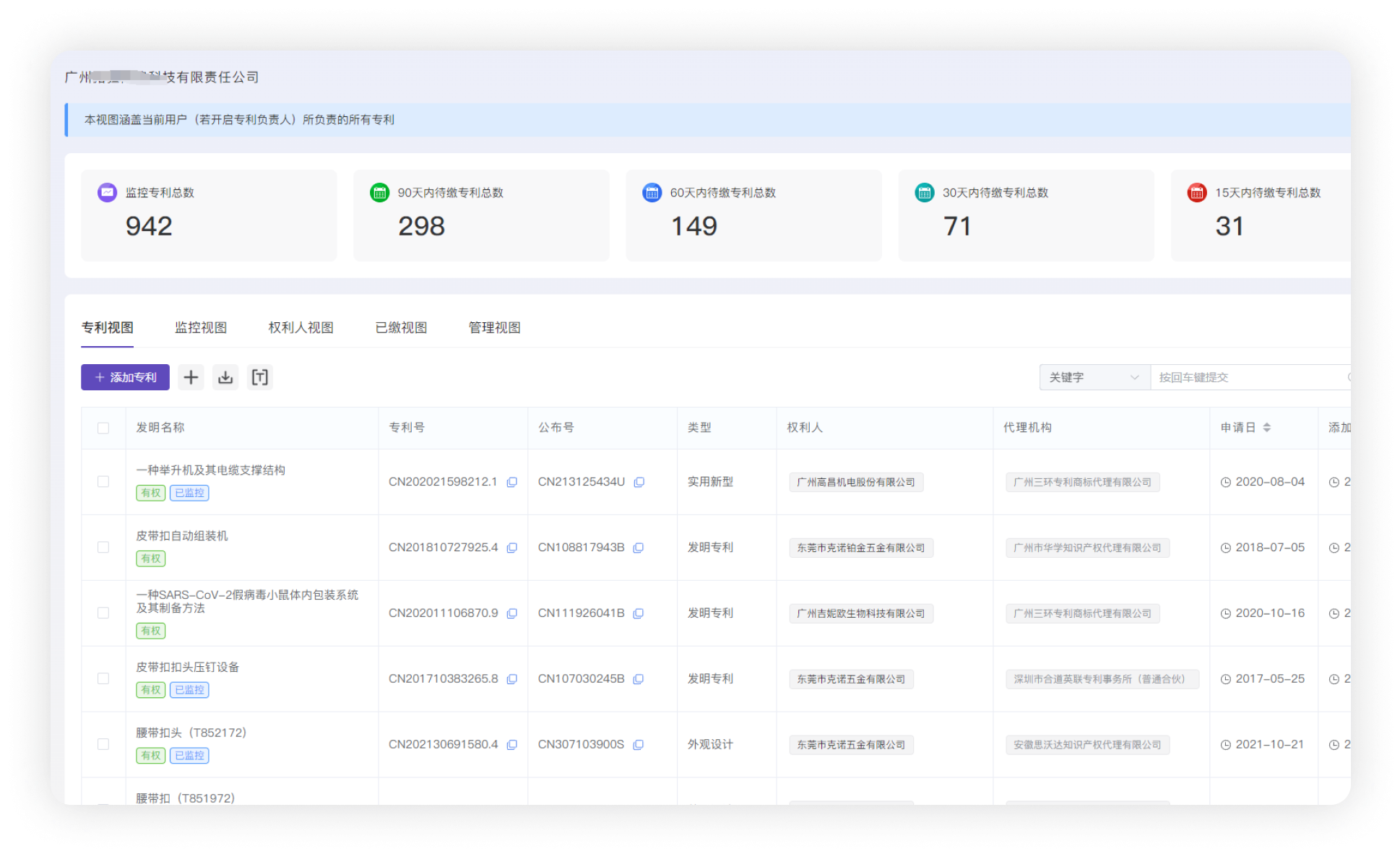Click the 添加专利 button
This screenshot has height=854, width=1400.
[x=125, y=377]
